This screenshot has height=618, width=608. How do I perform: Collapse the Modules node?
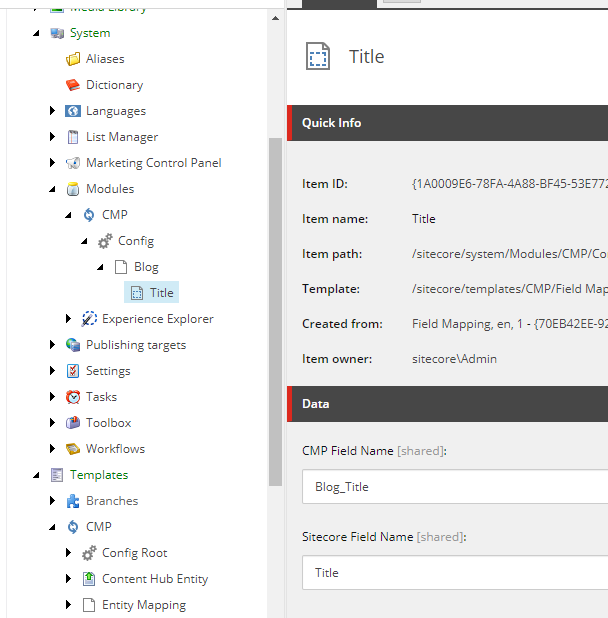tap(52, 190)
